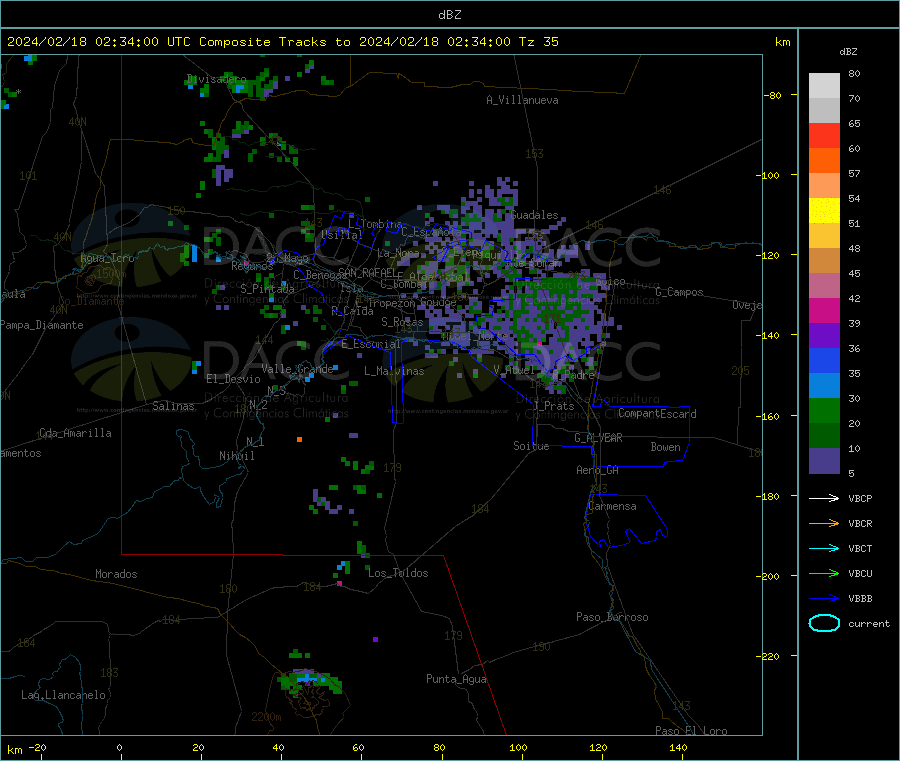Select the dark green 10-20 dBZ swatch

point(824,435)
